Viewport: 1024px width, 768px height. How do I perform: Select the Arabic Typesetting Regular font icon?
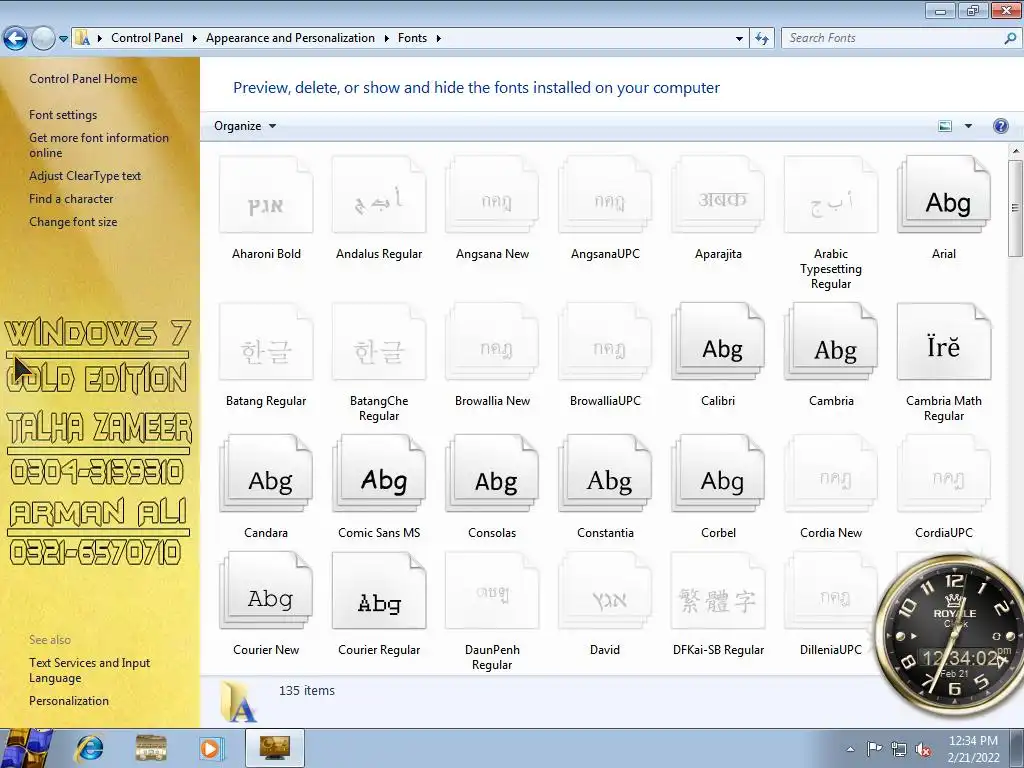pos(831,195)
